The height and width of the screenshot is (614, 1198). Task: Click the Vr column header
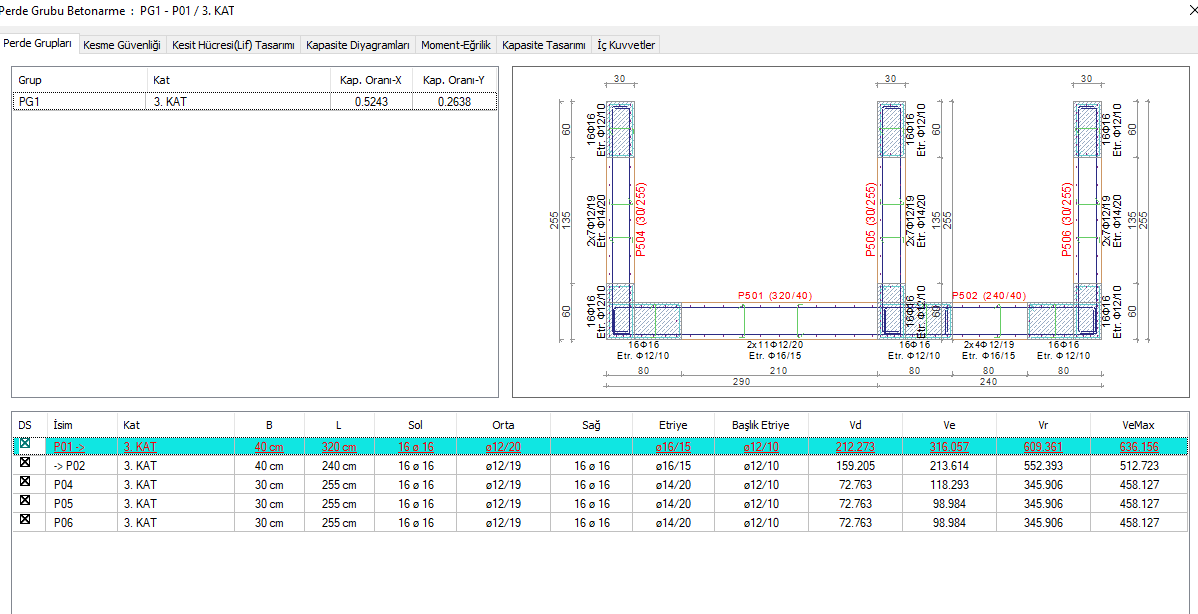[x=1046, y=423]
